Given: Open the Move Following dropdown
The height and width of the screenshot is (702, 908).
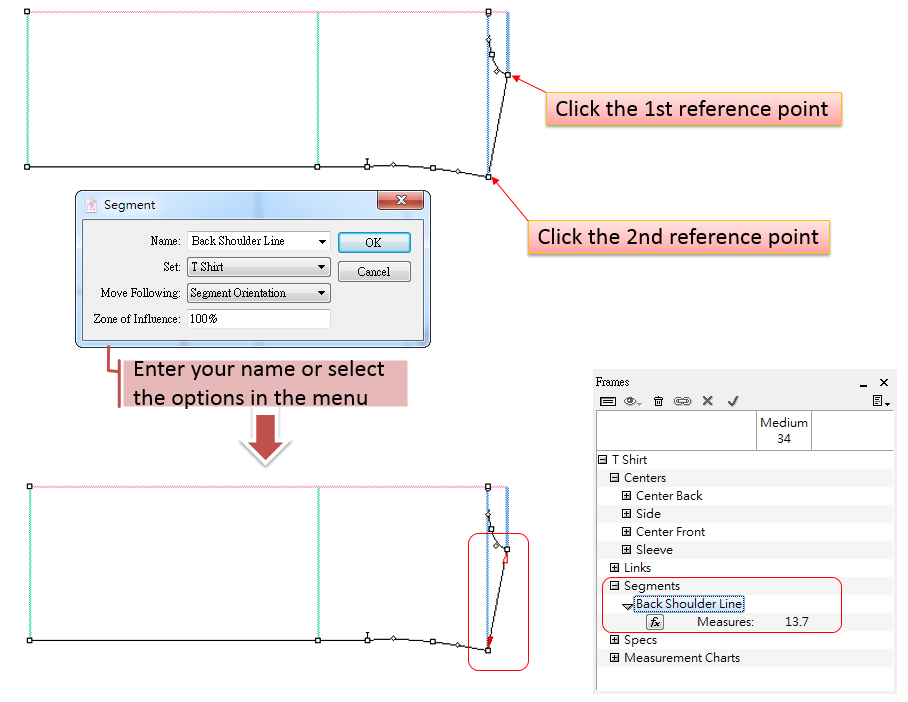Looking at the screenshot, I should click(321, 293).
